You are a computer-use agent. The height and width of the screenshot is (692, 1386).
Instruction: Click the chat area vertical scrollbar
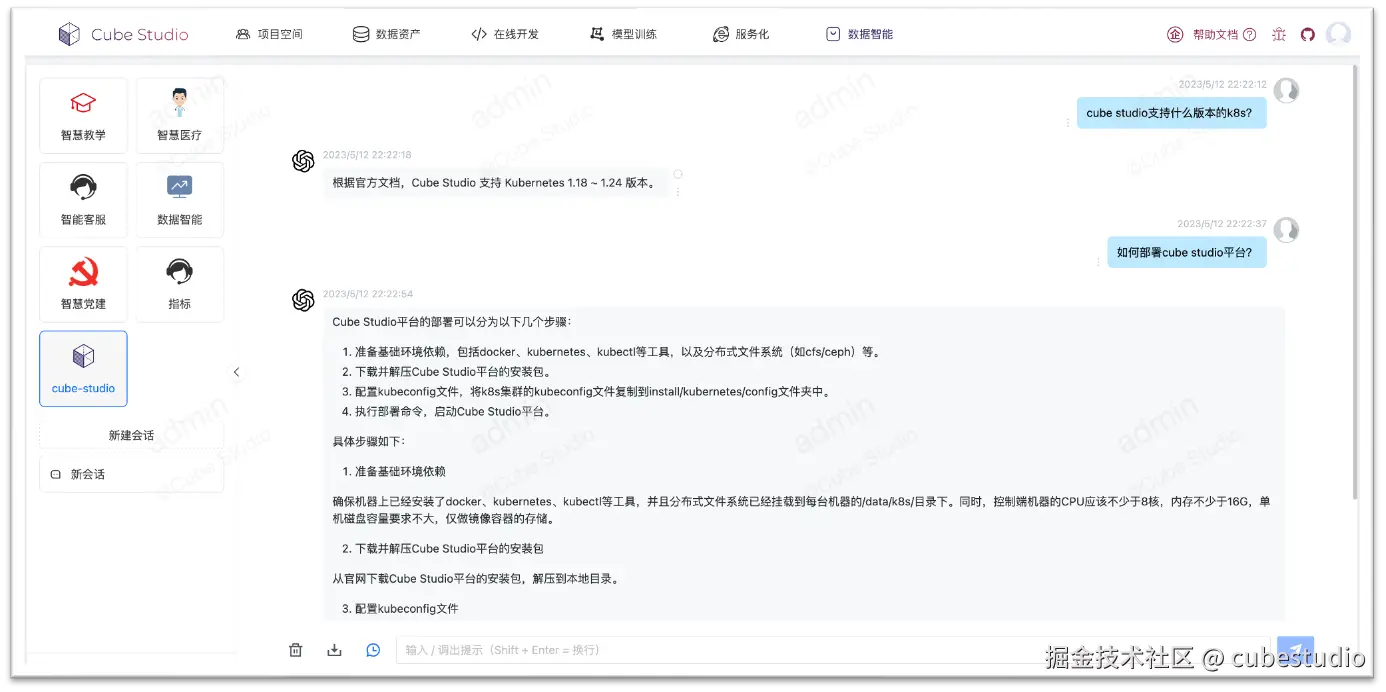[x=1356, y=281]
